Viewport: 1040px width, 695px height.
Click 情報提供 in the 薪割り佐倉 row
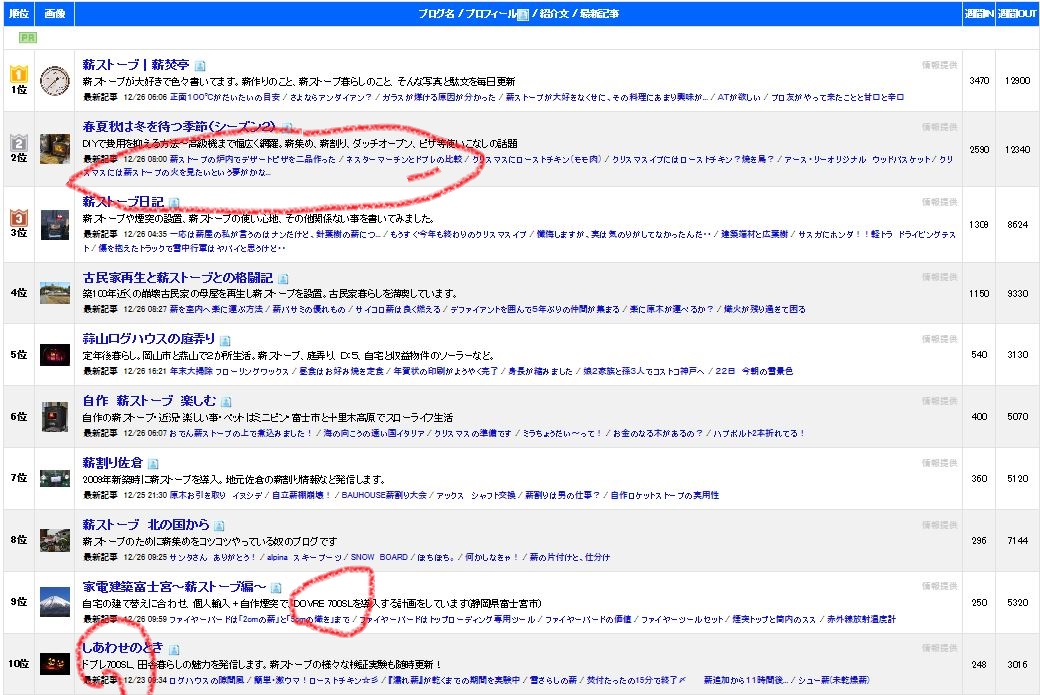coord(939,464)
